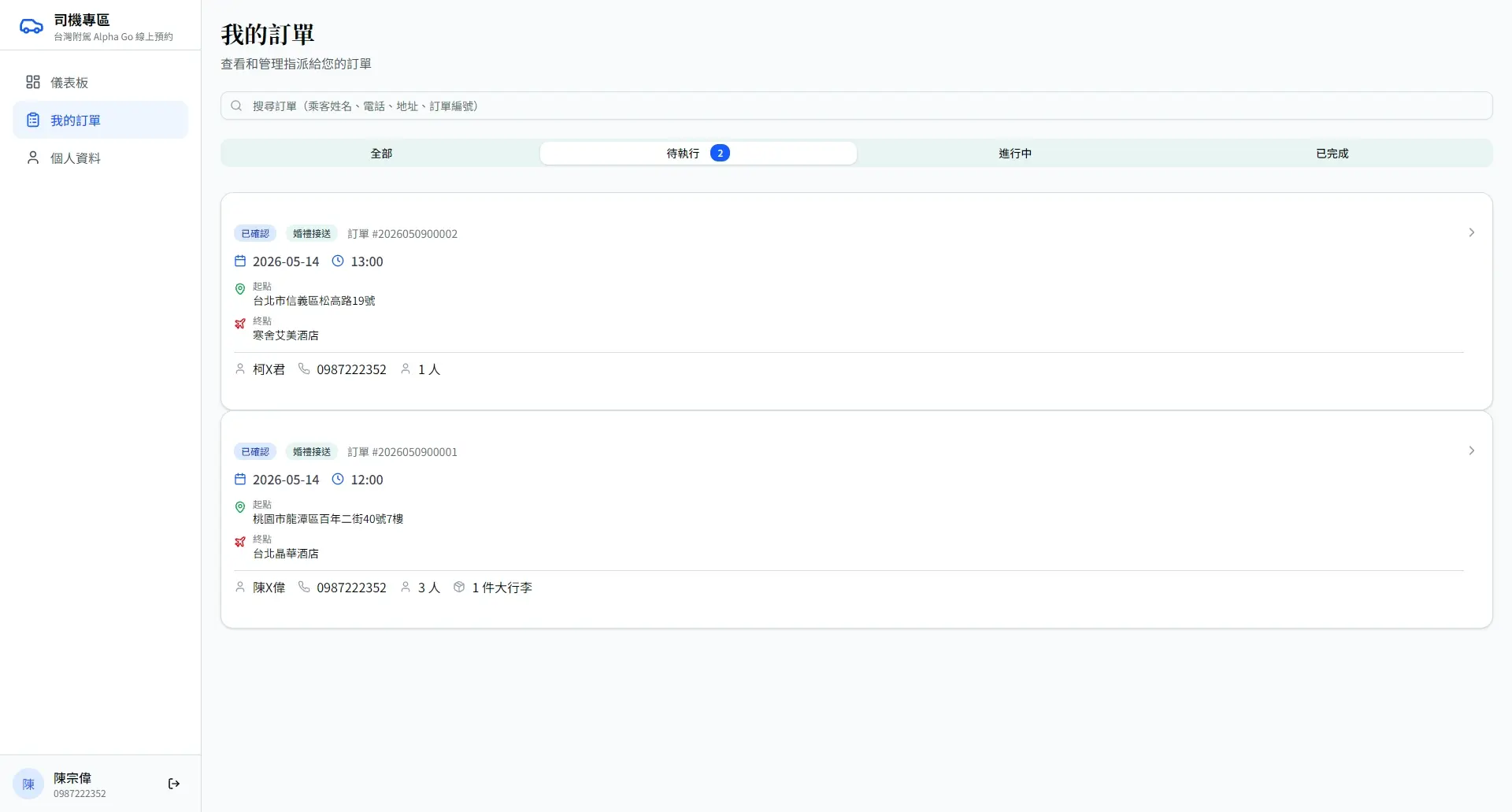Screen dimensions: 1512x812
Task: Switch to the 進行中 tab
Action: pos(1015,153)
